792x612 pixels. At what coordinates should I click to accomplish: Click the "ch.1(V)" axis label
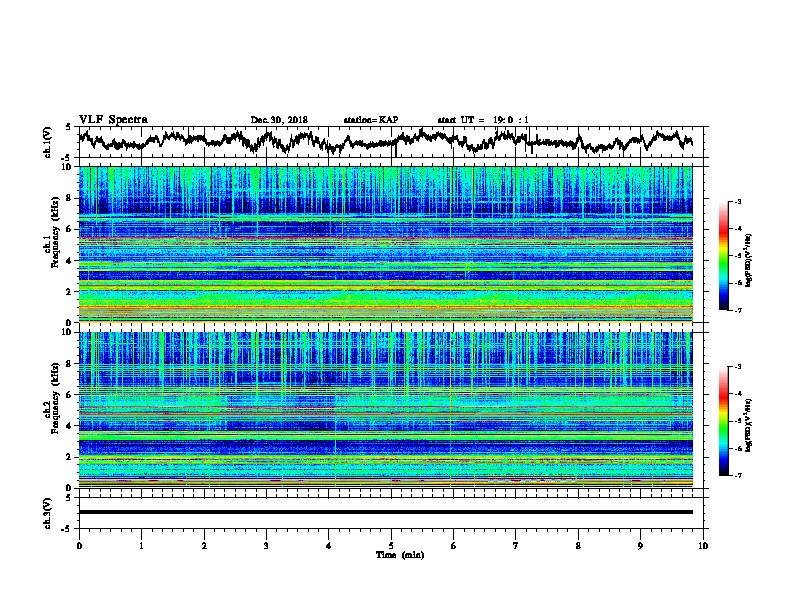[48, 142]
